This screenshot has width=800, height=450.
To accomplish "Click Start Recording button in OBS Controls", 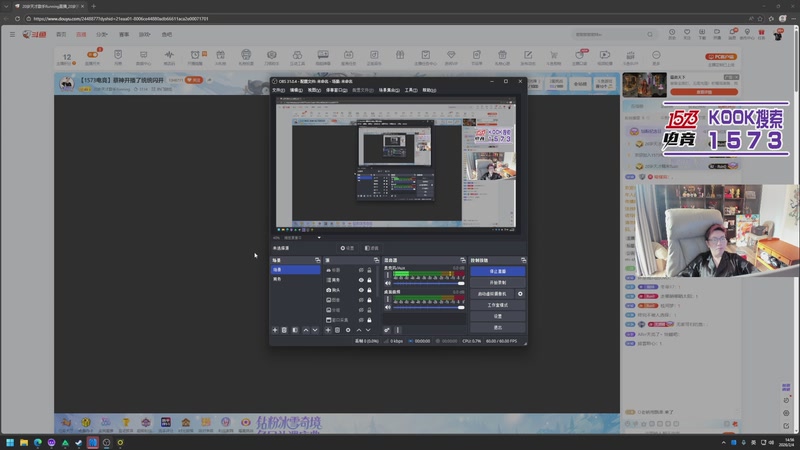I will point(497,283).
